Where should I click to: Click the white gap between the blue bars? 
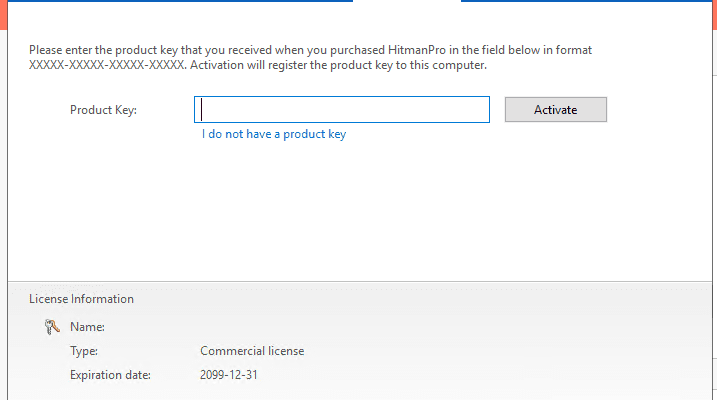pos(407,1)
